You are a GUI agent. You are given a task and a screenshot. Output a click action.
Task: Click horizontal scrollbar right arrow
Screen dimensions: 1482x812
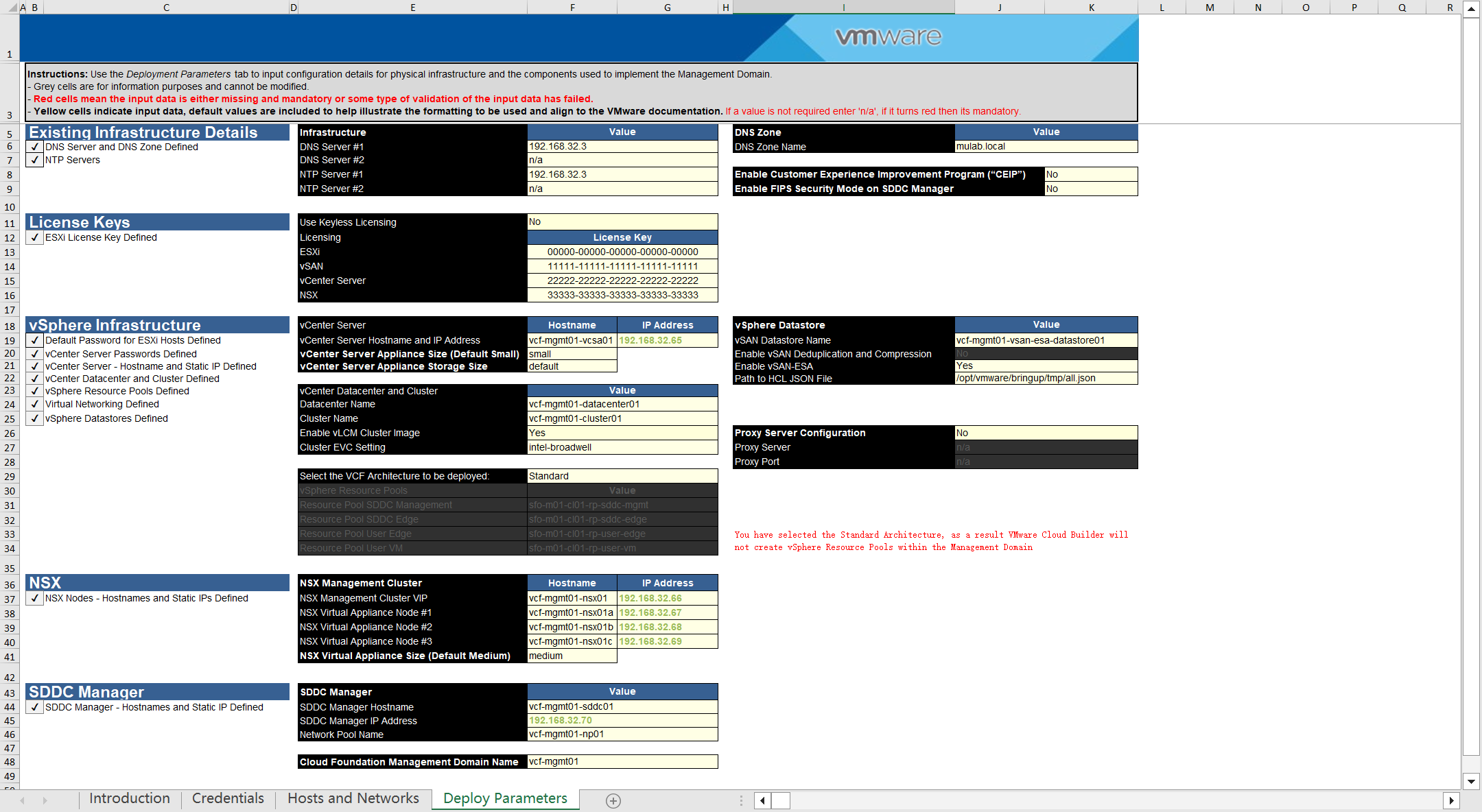(x=1451, y=800)
